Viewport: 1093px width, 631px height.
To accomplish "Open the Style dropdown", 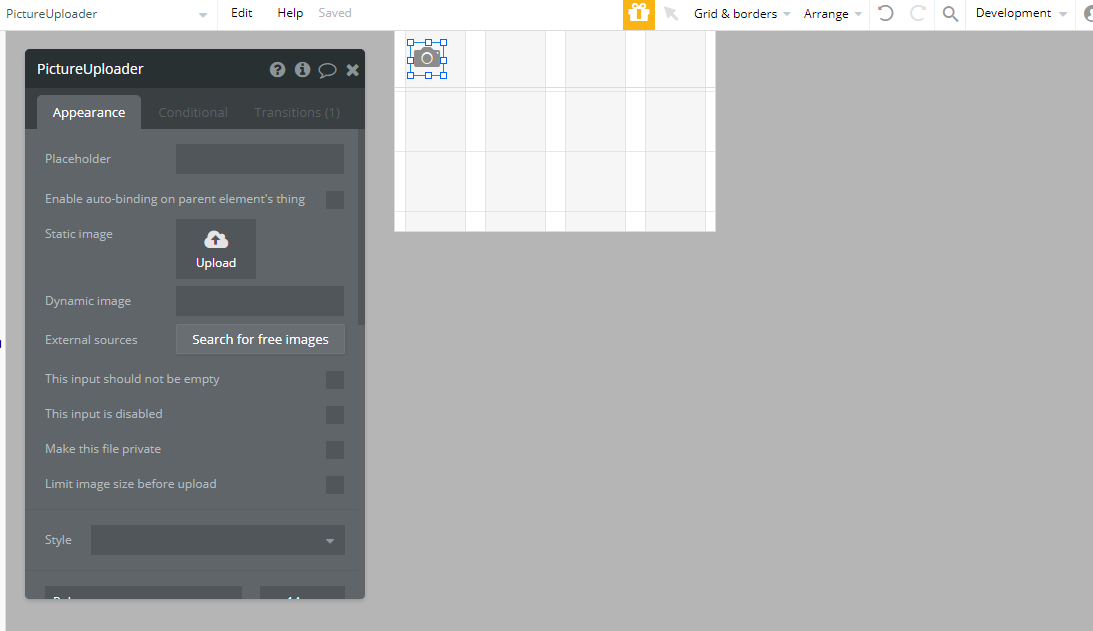I will (x=217, y=540).
